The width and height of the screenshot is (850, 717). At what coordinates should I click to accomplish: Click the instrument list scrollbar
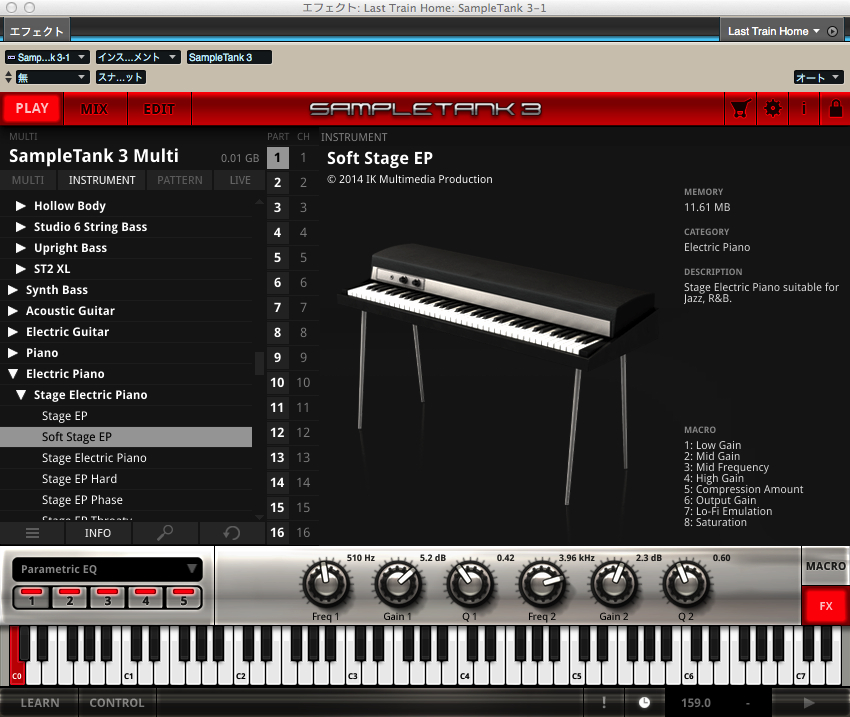tap(259, 363)
